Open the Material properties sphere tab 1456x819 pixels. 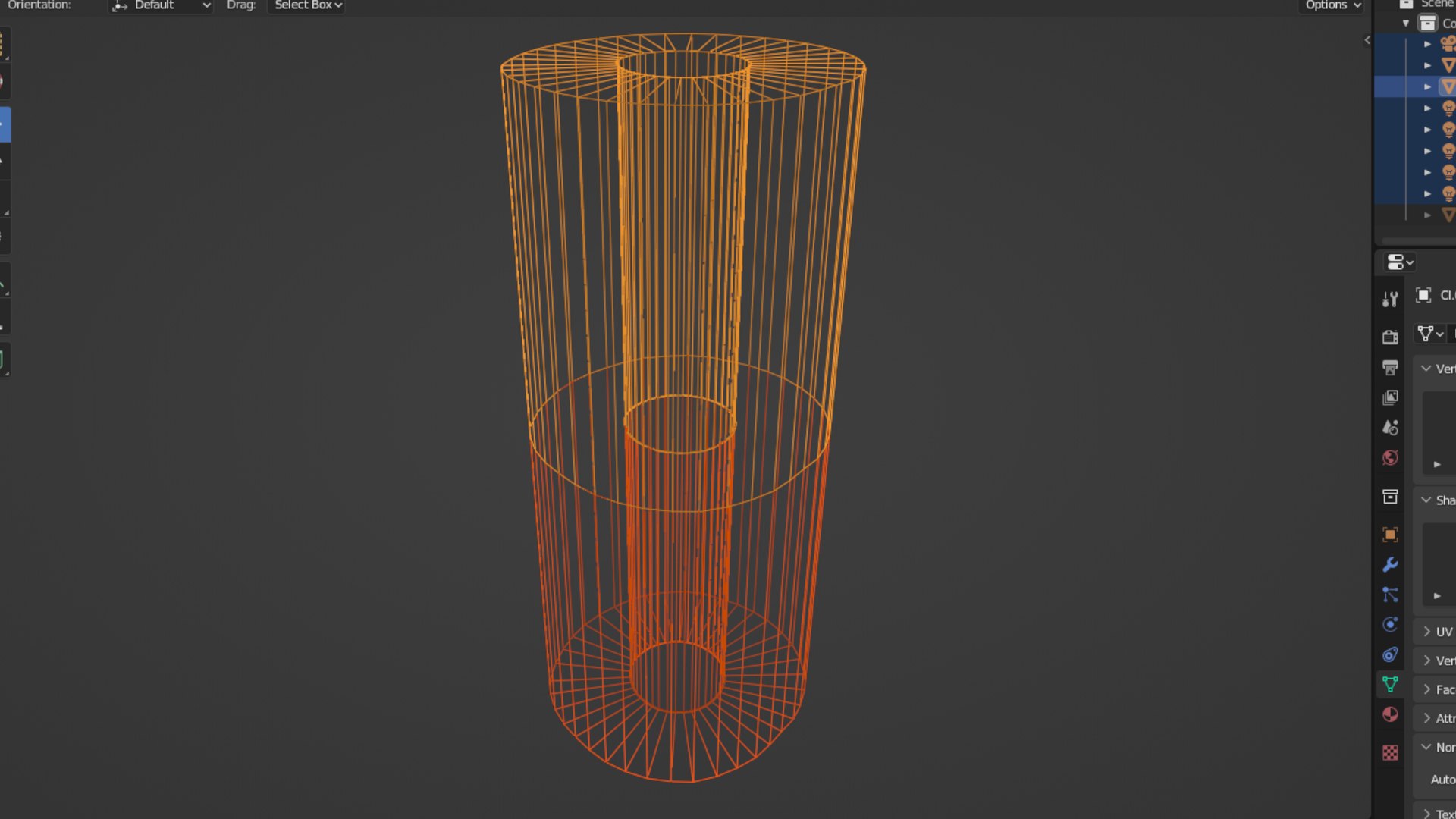[x=1390, y=714]
